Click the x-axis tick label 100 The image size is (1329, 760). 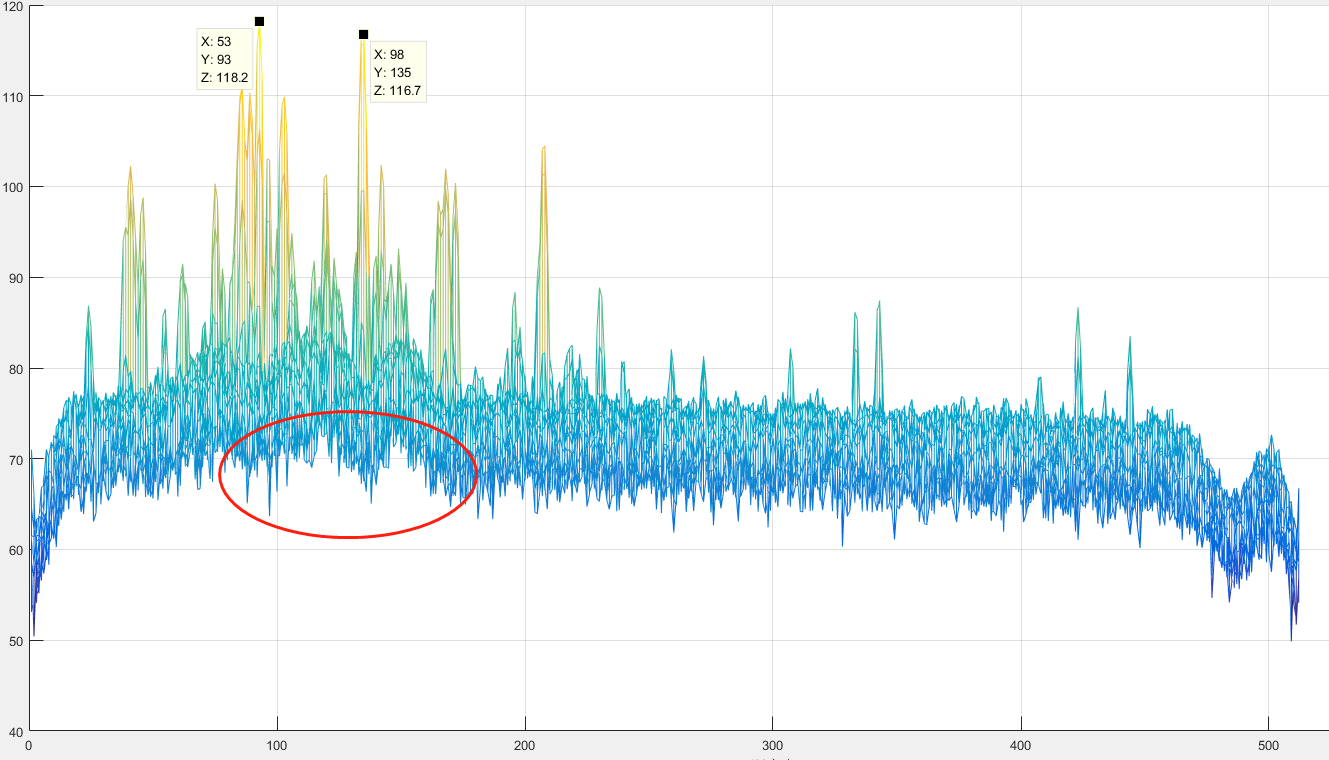pyautogui.click(x=277, y=745)
